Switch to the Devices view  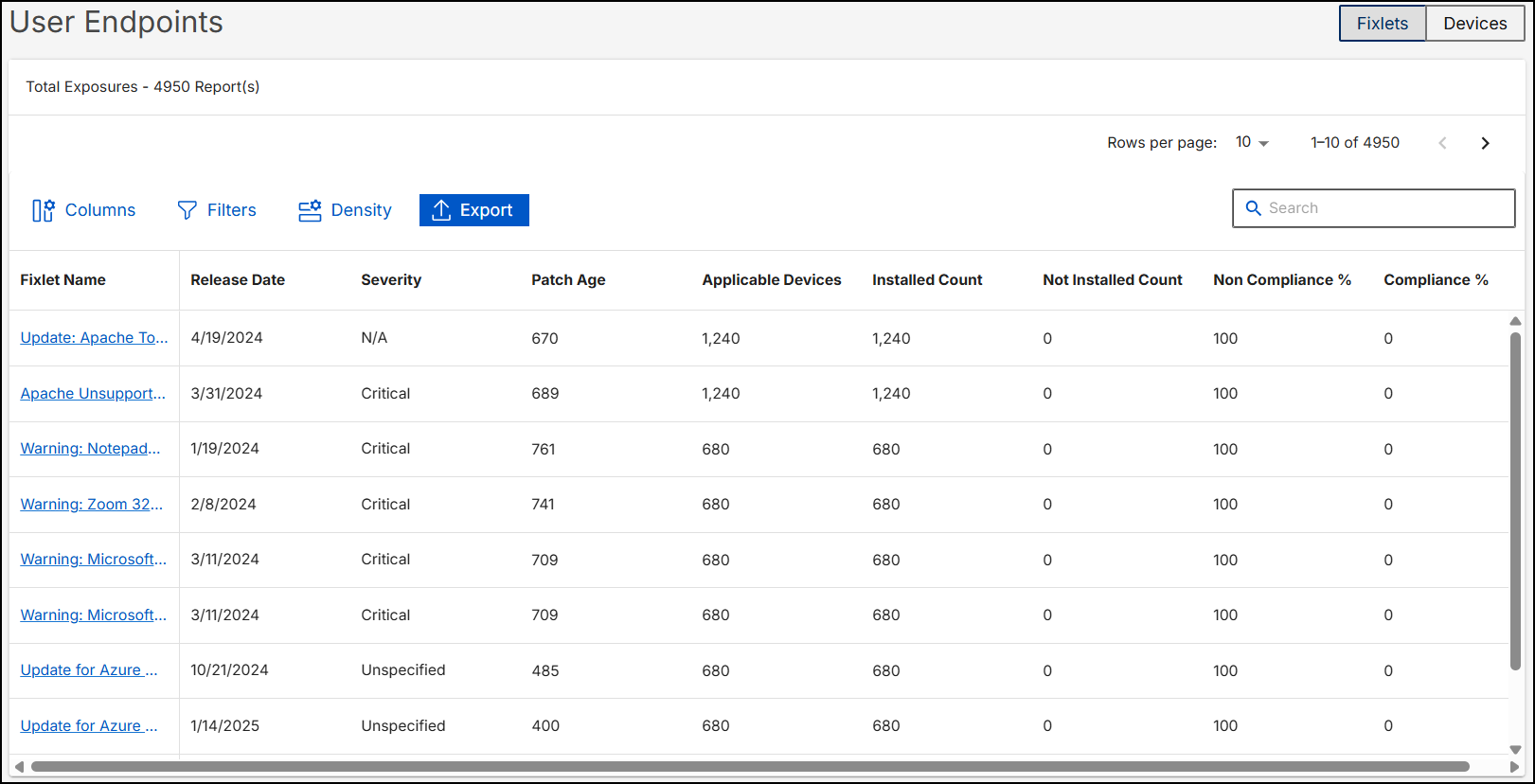pos(1474,24)
